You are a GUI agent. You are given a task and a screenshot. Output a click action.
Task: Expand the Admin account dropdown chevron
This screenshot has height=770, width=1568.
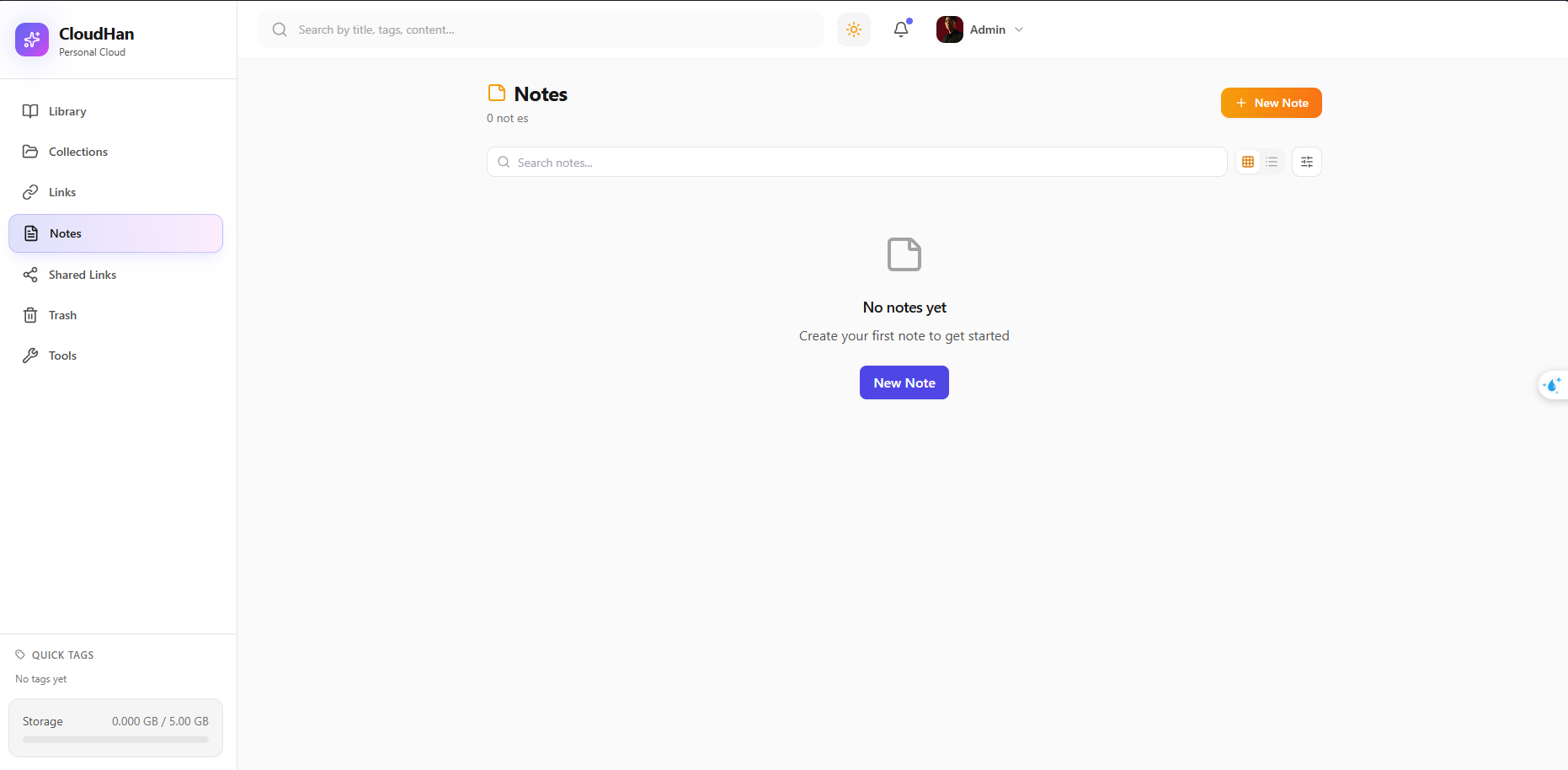pos(1019,29)
